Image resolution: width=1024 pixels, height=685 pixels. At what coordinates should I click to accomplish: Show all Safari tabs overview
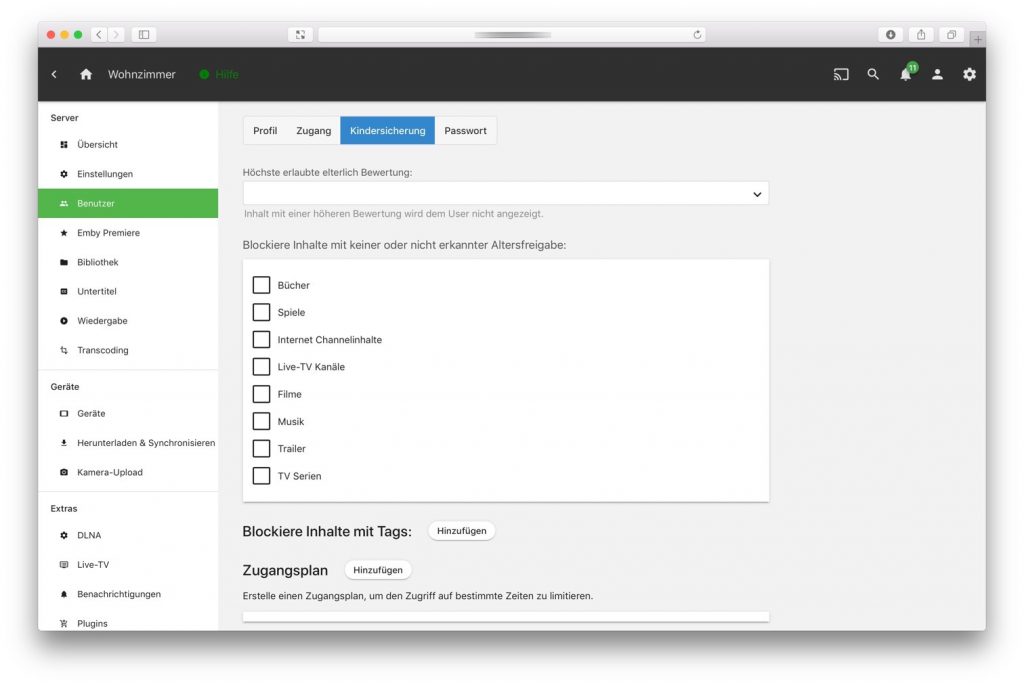coord(952,35)
